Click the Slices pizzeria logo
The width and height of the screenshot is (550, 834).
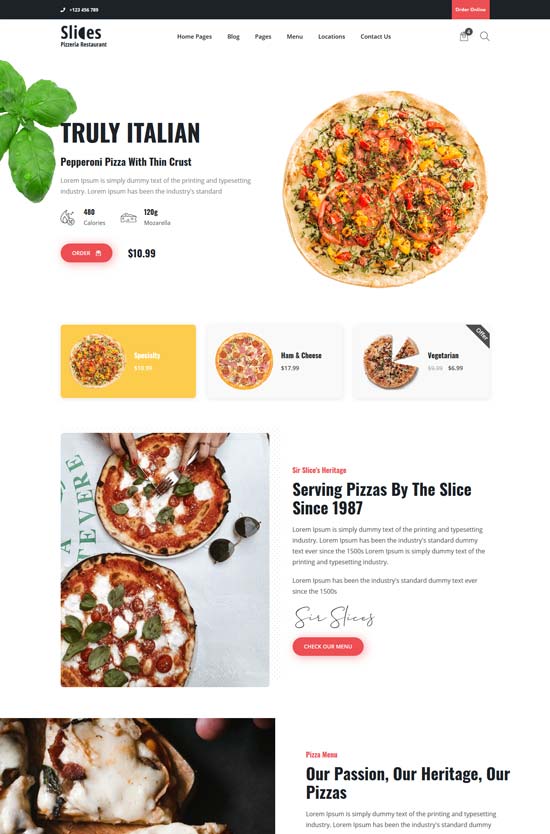pyautogui.click(x=84, y=36)
